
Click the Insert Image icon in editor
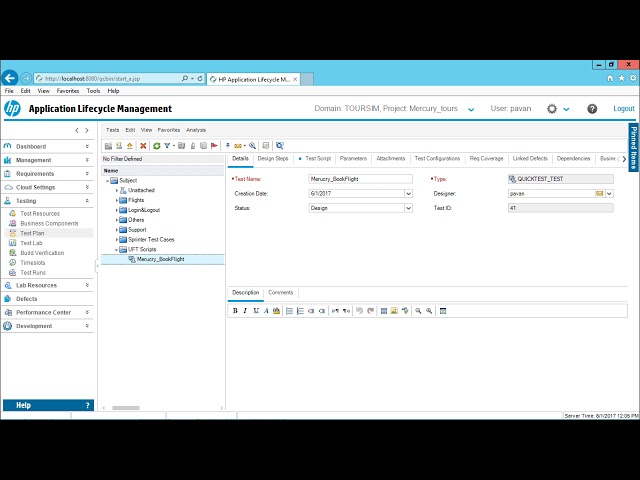point(394,311)
